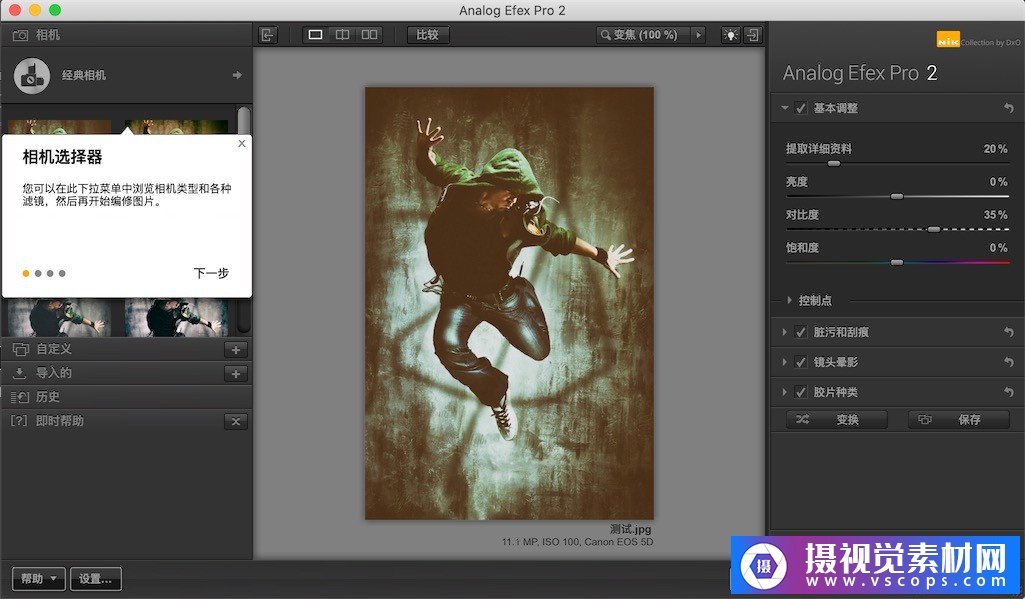Open the 导入的 presets section
Viewport: 1025px width, 599px height.
pos(54,373)
